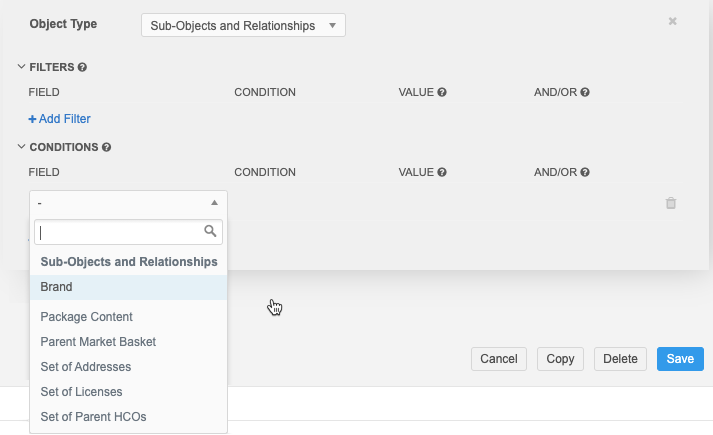Viewport: 713px width, 435px height.
Task: Close the dialog with the X icon
Action: coord(673,21)
